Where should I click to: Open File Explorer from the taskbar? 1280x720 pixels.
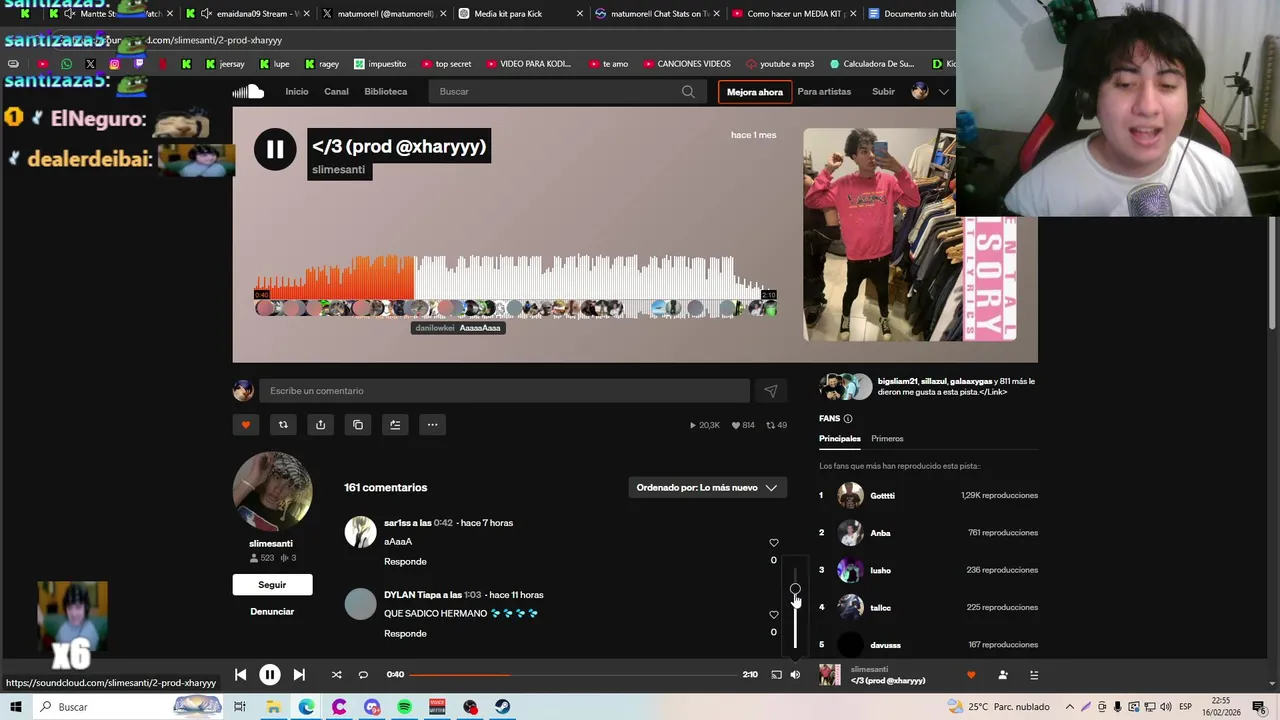coord(273,707)
